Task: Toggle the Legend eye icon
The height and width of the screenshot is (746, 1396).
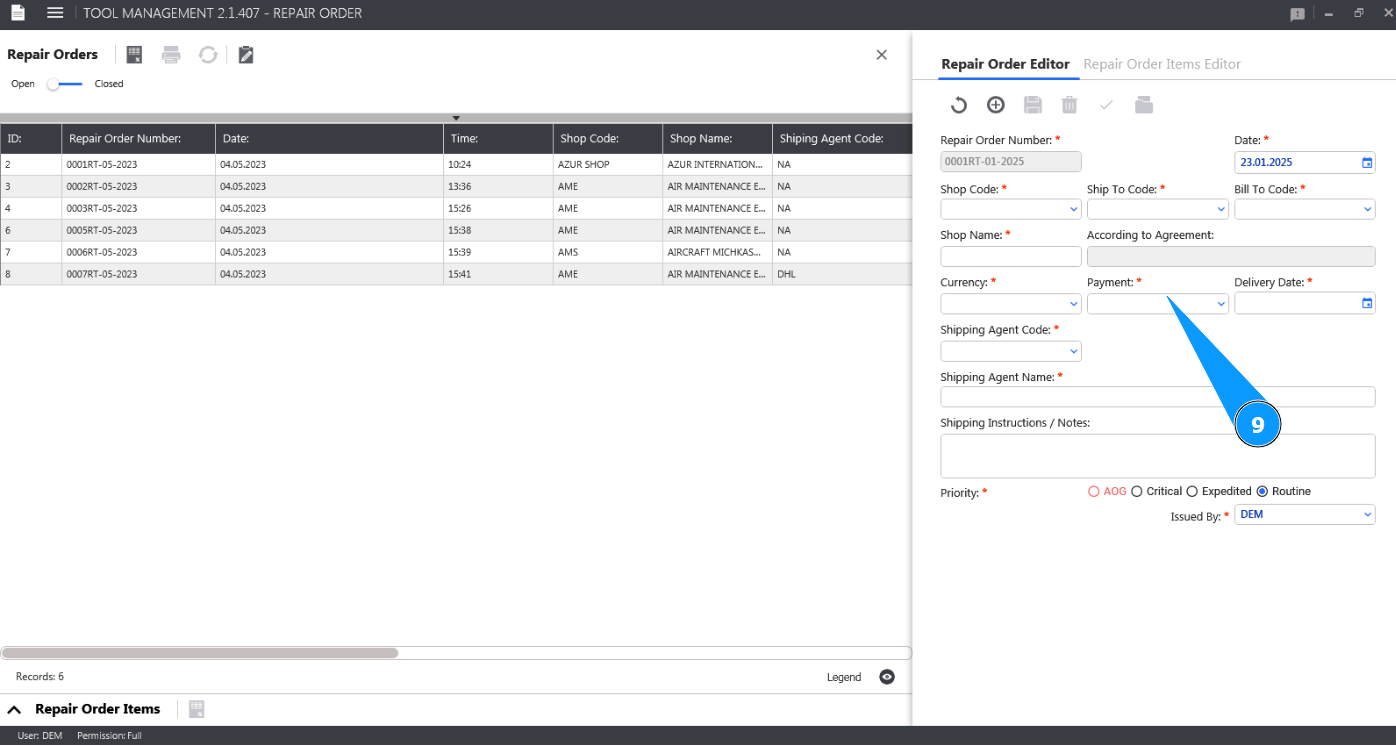Action: tap(887, 677)
